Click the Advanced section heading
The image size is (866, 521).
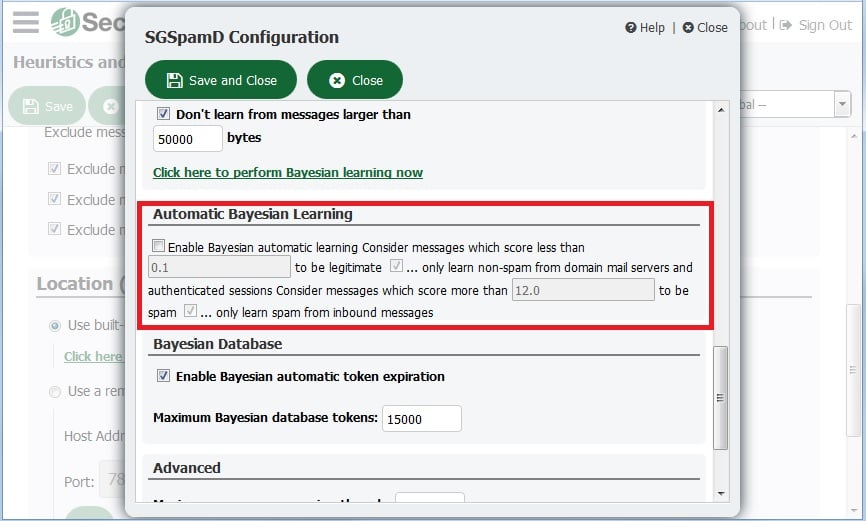pos(187,468)
